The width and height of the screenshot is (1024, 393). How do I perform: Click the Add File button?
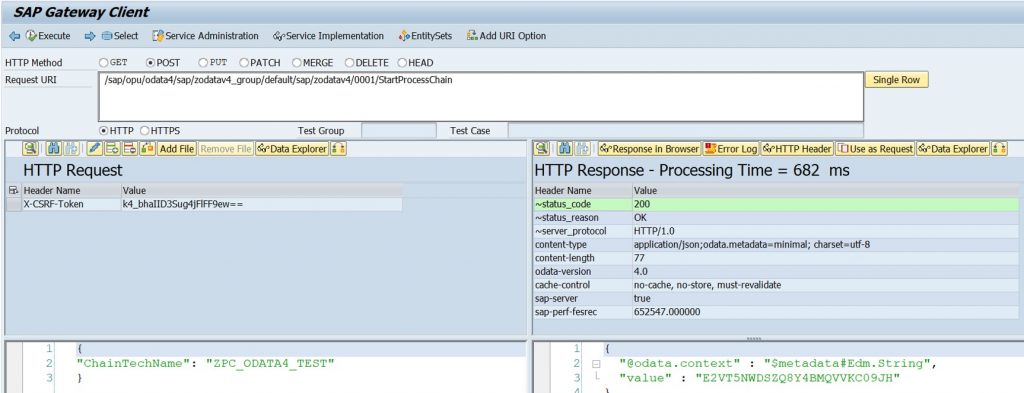pos(177,149)
